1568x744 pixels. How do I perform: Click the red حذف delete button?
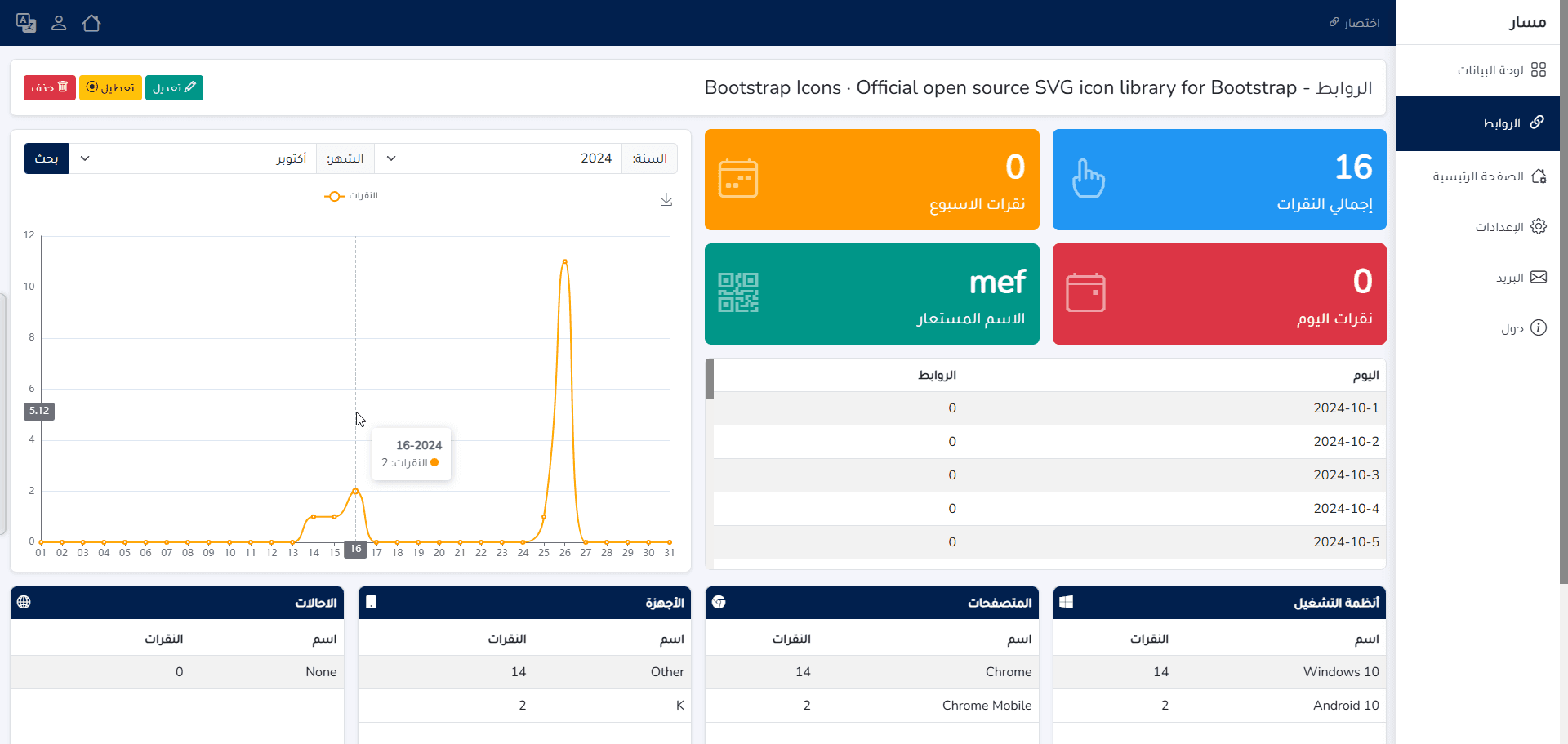pos(50,87)
